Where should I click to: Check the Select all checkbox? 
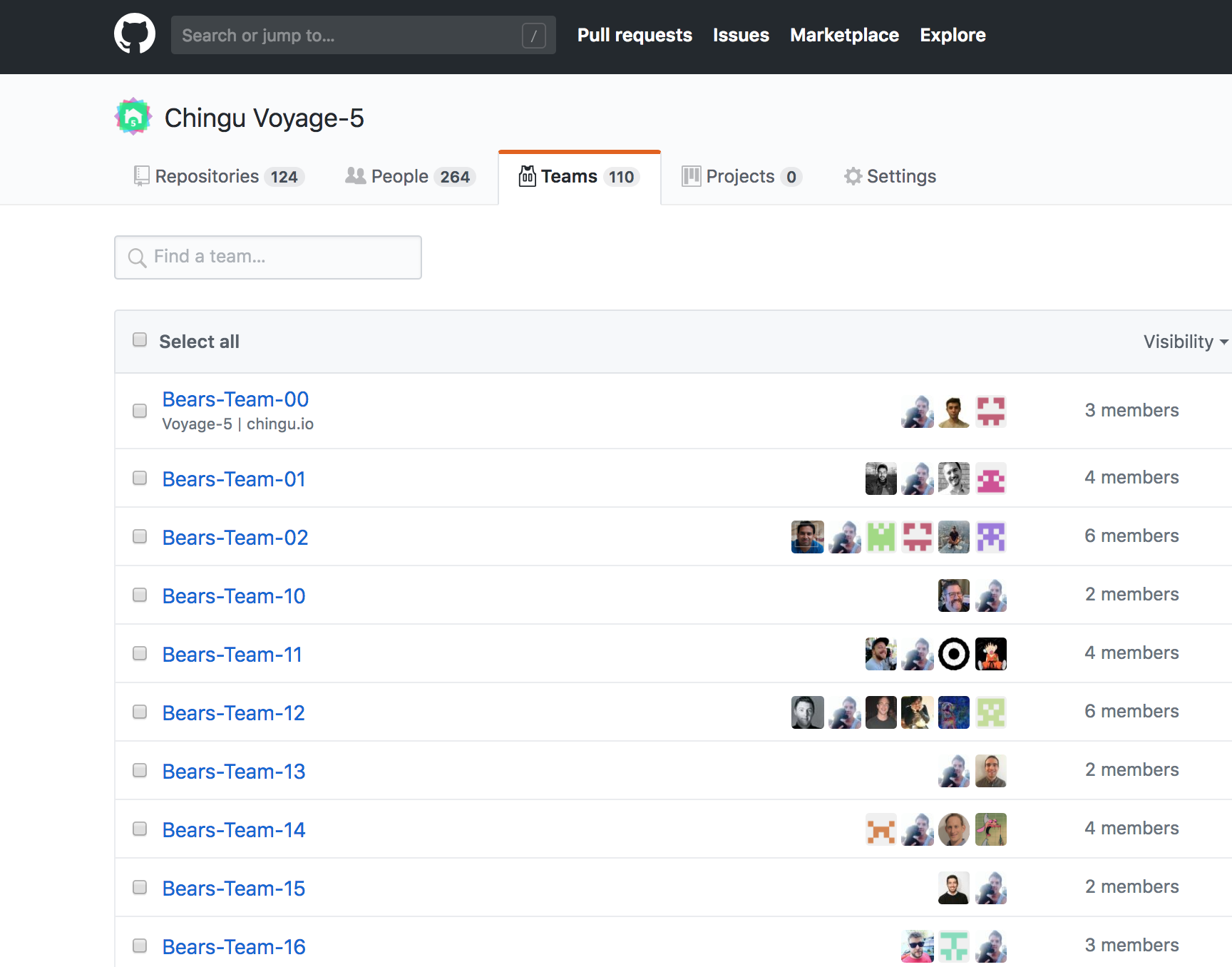pos(140,339)
